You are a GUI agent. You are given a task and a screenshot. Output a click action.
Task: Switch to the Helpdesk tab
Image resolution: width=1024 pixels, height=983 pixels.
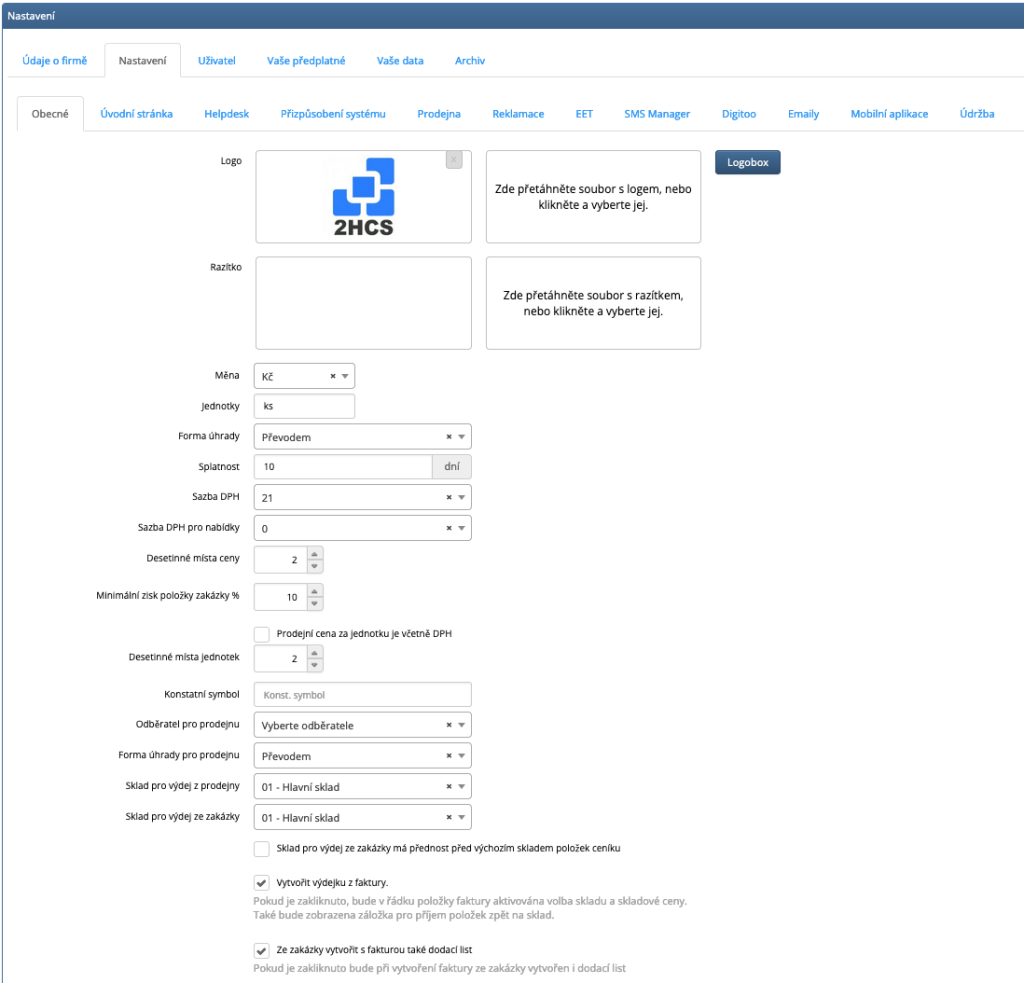[226, 114]
